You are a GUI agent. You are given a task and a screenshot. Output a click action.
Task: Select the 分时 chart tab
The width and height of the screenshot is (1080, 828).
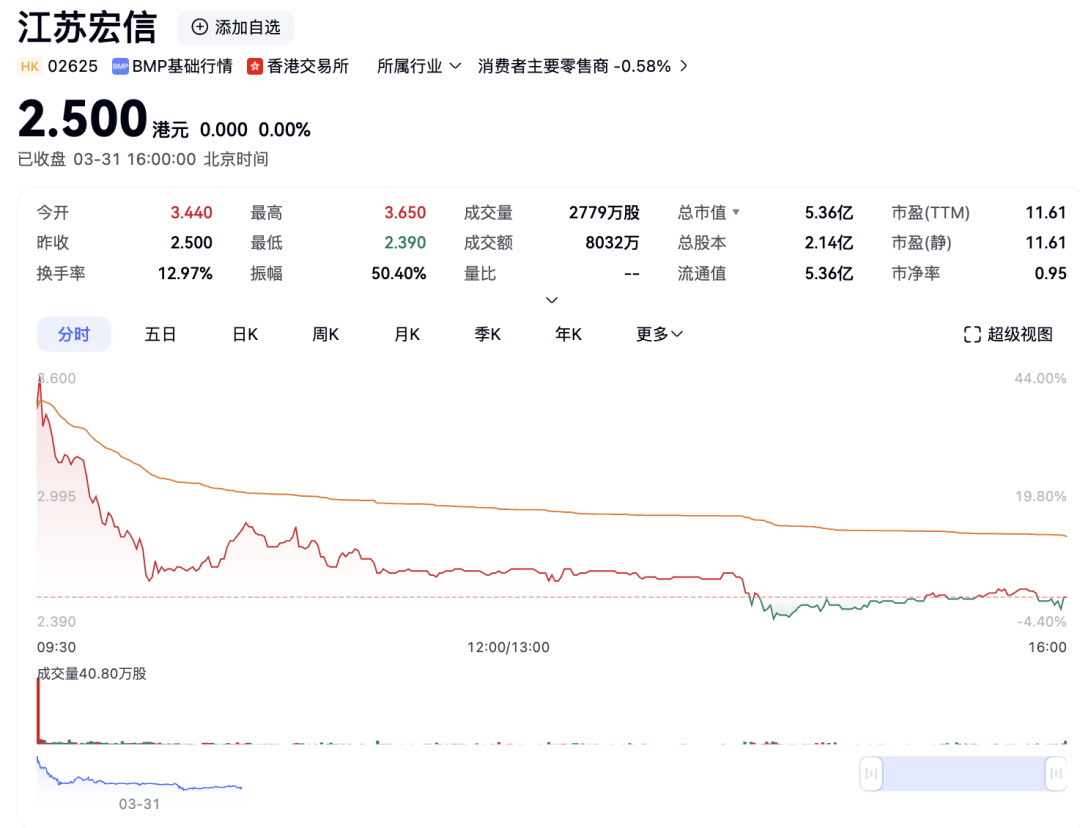(x=74, y=334)
